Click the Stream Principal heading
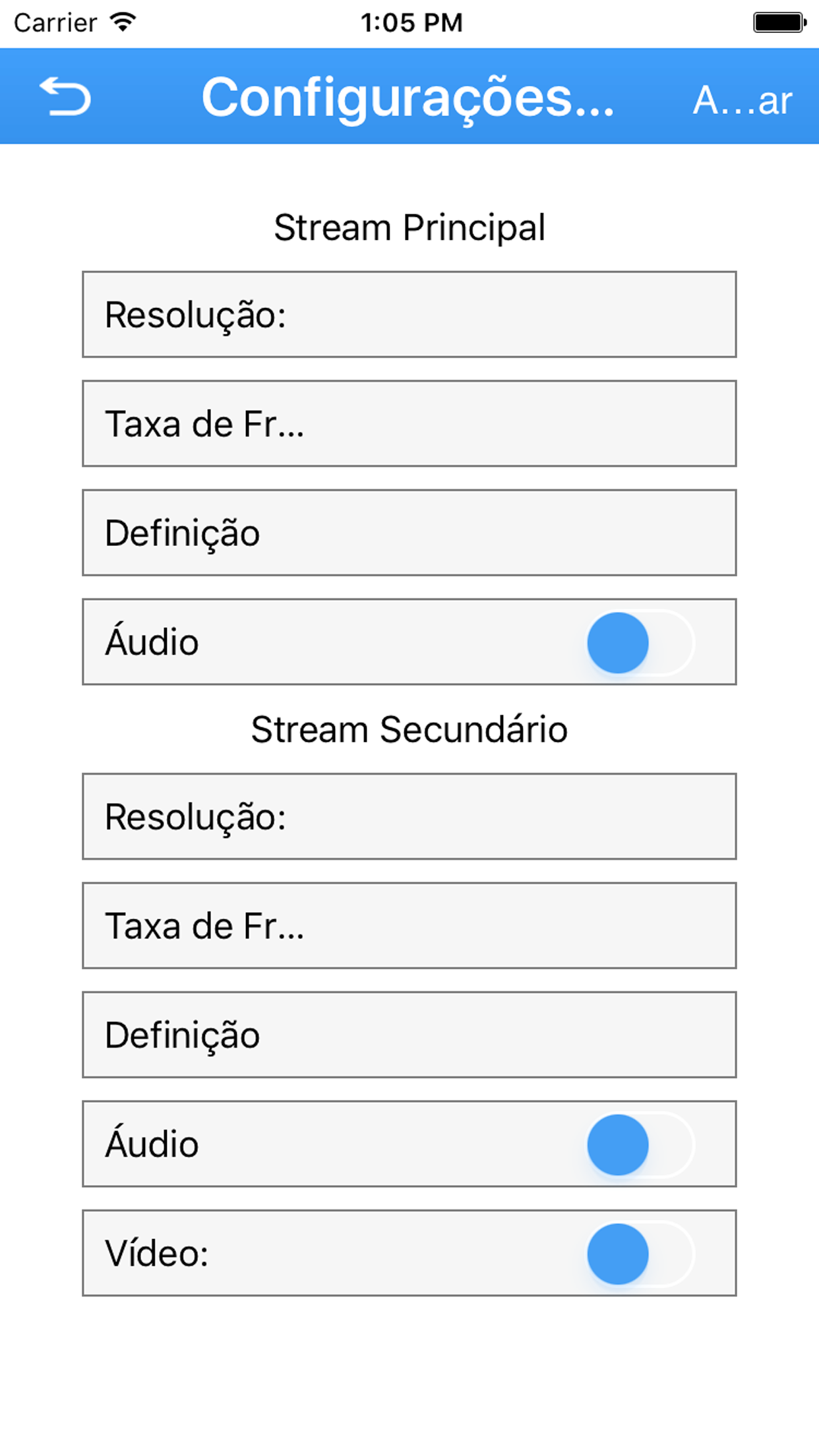819x1456 pixels. (x=409, y=228)
